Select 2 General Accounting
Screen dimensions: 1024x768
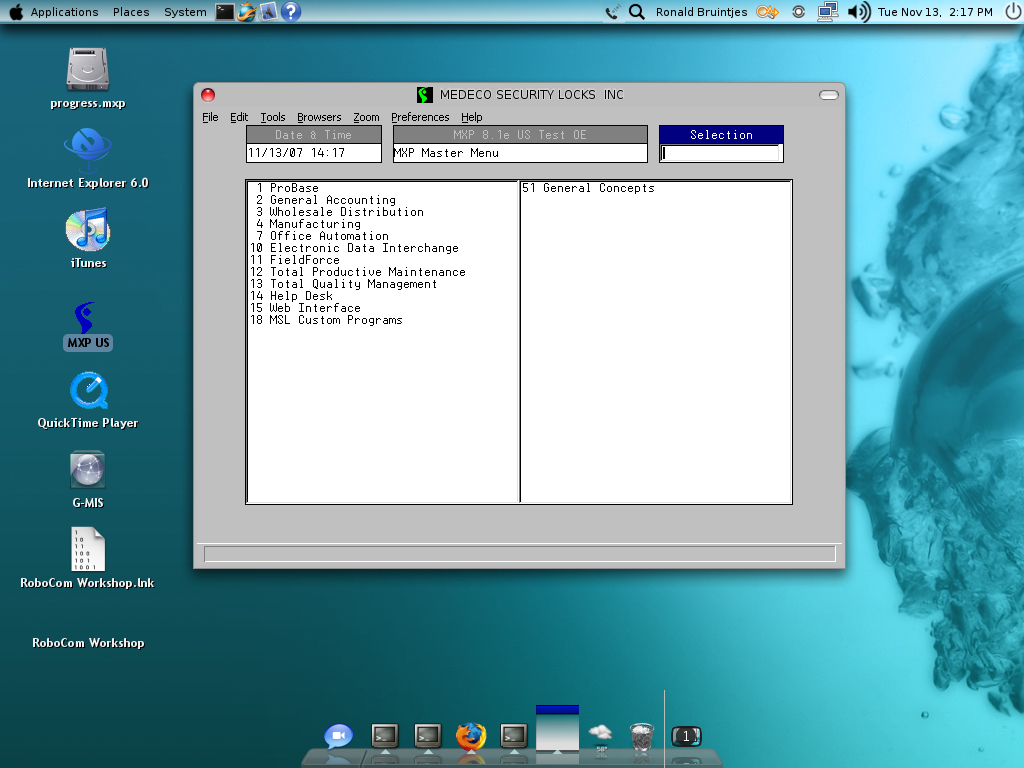tap(325, 200)
